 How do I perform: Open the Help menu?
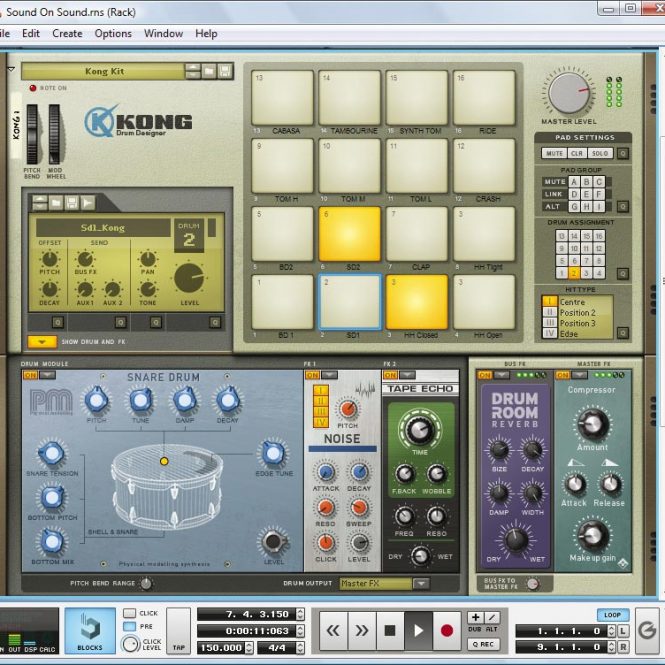[206, 34]
